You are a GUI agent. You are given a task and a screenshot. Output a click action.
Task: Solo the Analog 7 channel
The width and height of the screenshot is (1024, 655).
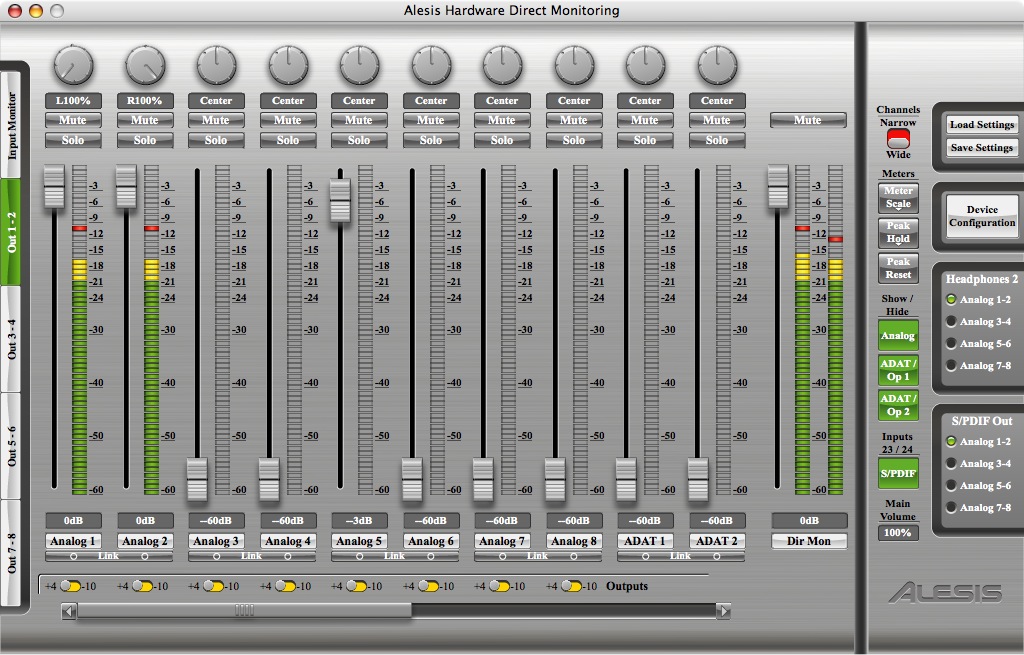(502, 140)
